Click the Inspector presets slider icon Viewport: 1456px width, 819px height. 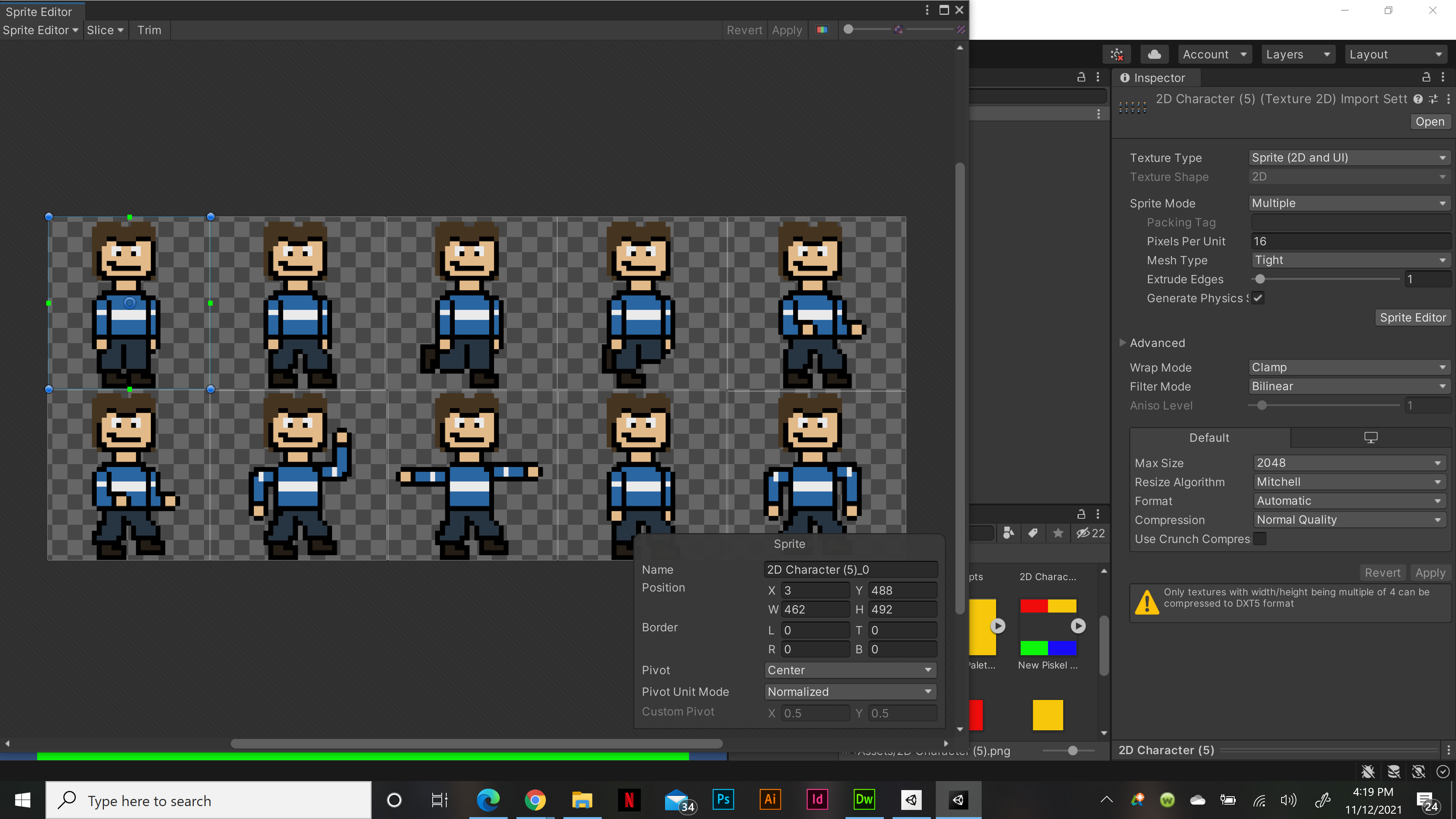click(1433, 99)
